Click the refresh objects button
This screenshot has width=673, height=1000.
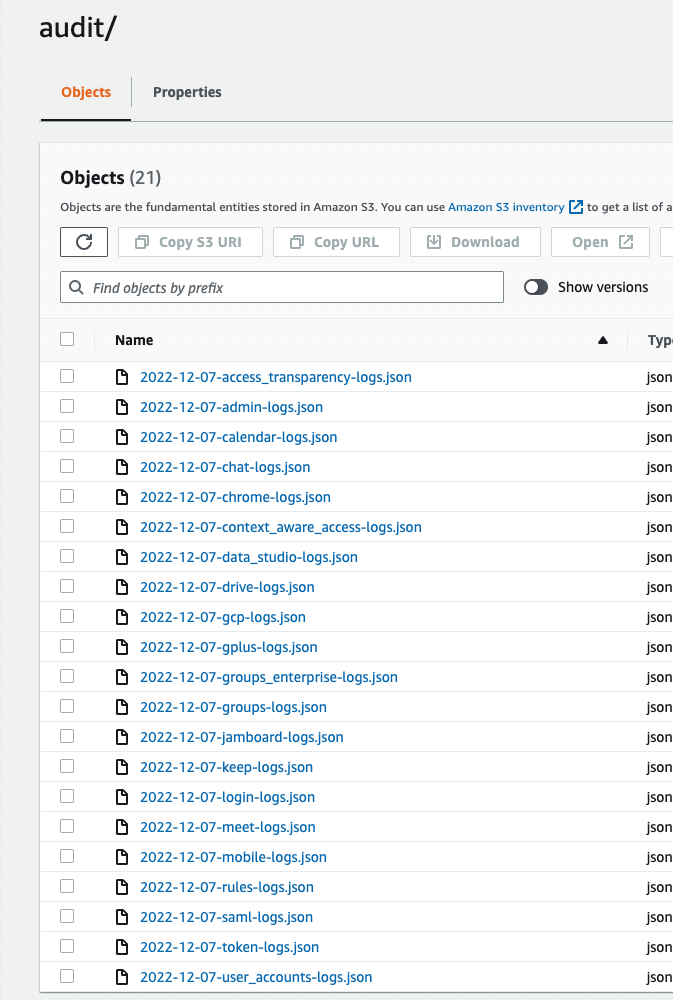pyautogui.click(x=84, y=242)
